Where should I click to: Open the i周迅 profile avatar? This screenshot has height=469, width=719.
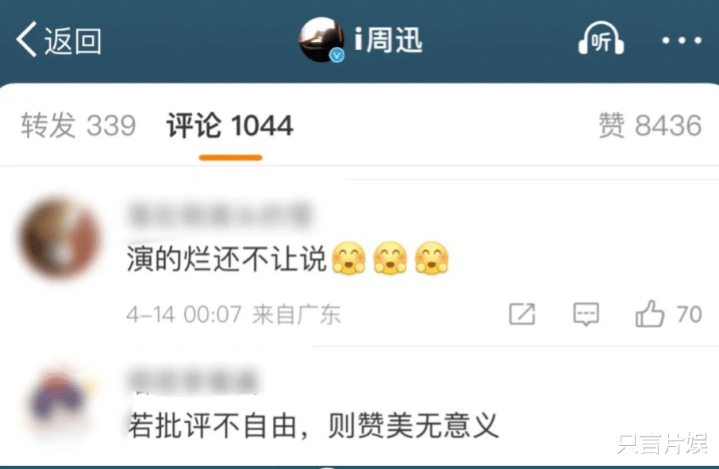(321, 40)
